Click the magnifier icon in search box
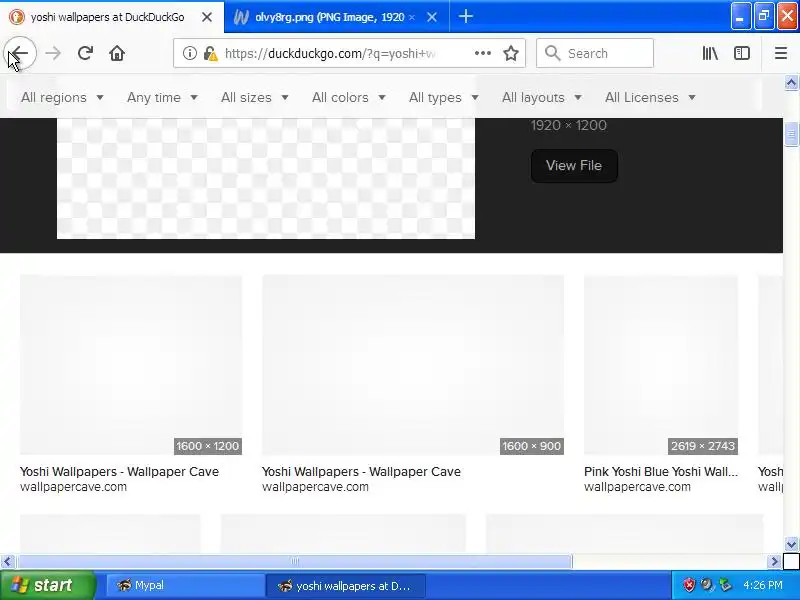The width and height of the screenshot is (800, 600). click(552, 53)
